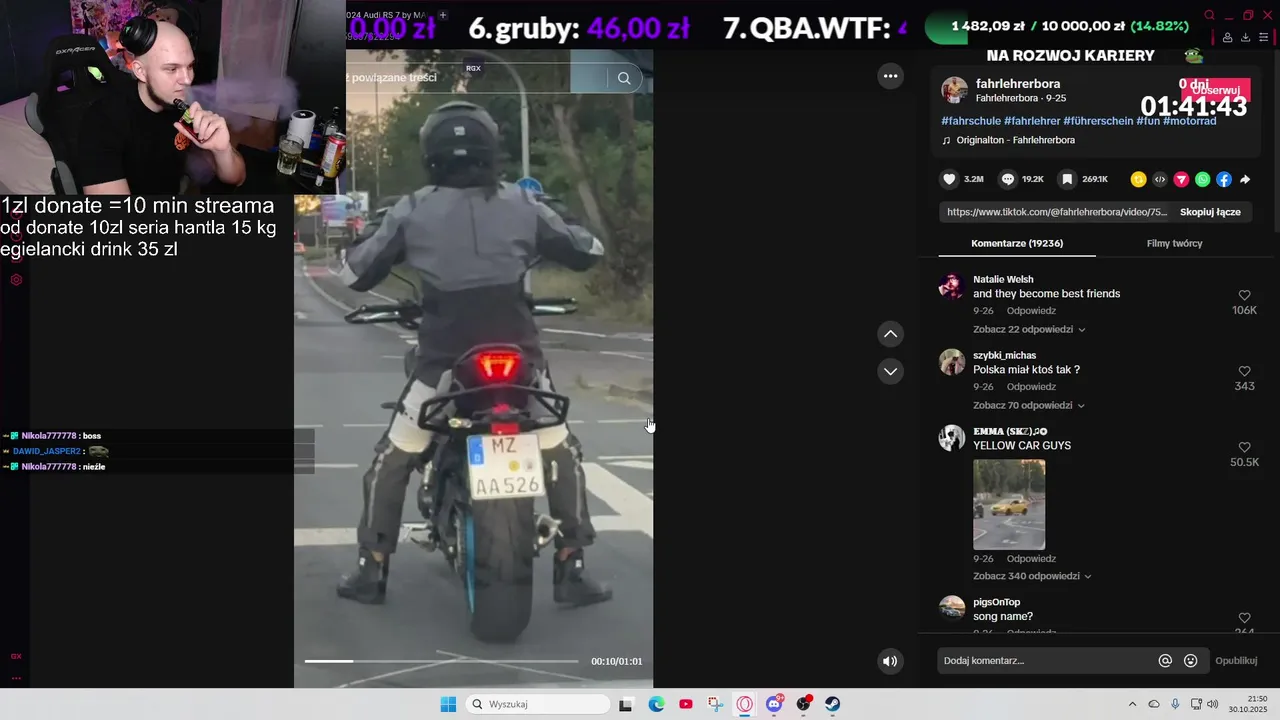
Task: Like Natalie Welsh's comment
Action: [x=1244, y=295]
